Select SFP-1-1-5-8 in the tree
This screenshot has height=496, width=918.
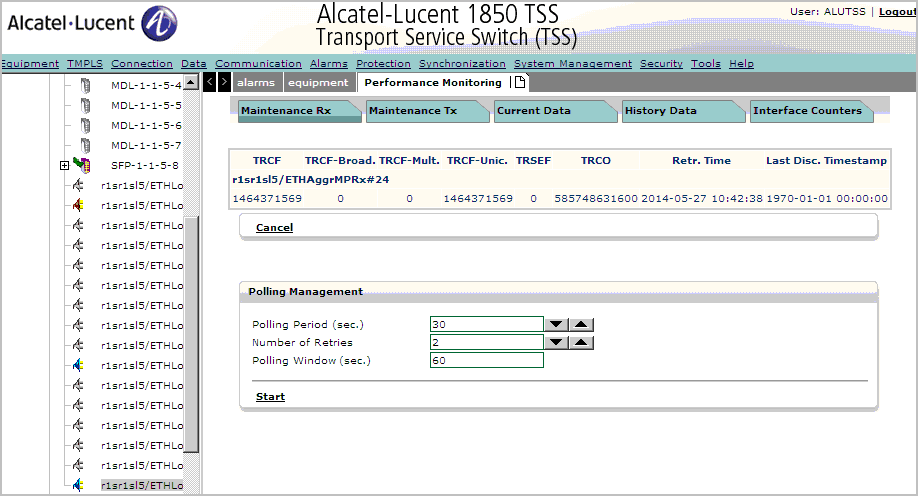145,165
